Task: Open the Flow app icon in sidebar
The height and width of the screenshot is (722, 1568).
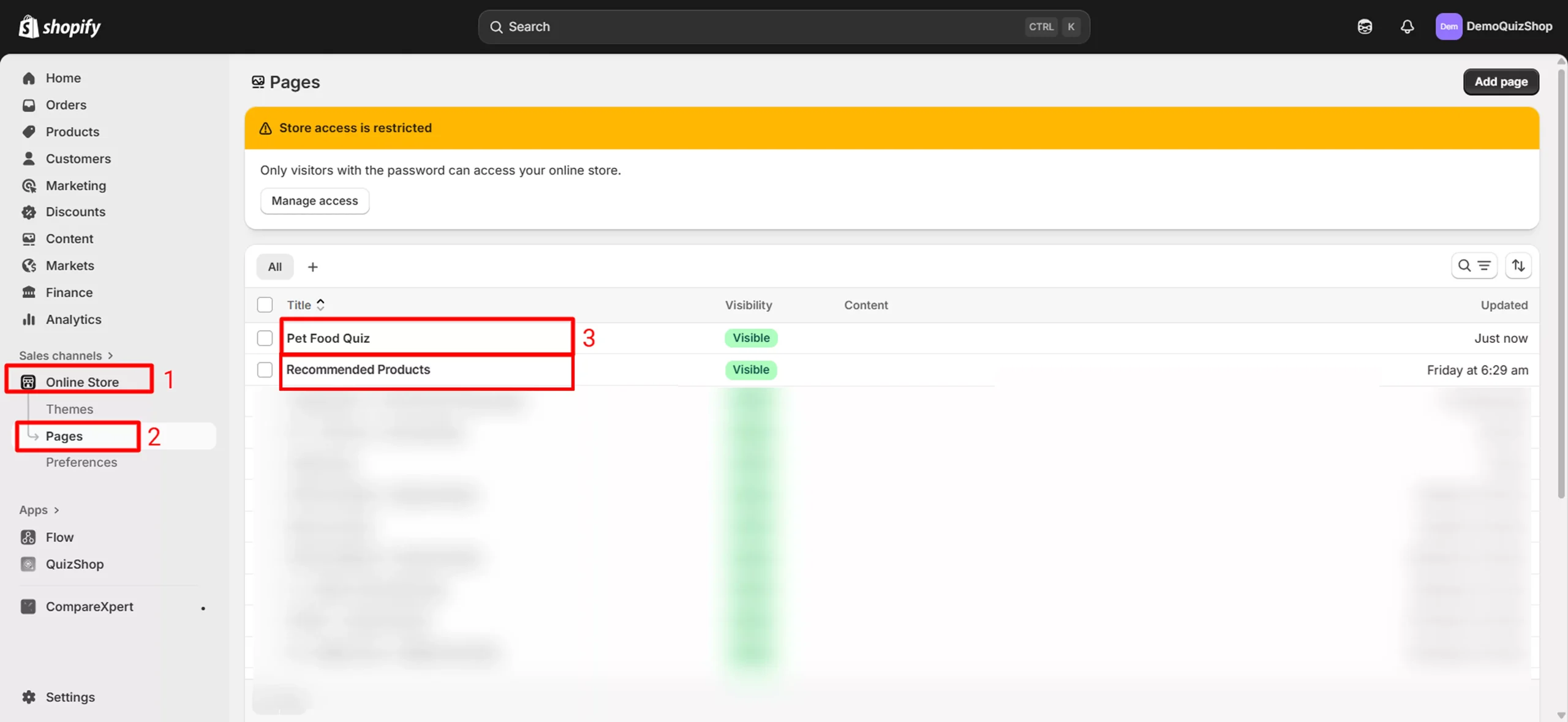Action: [28, 537]
